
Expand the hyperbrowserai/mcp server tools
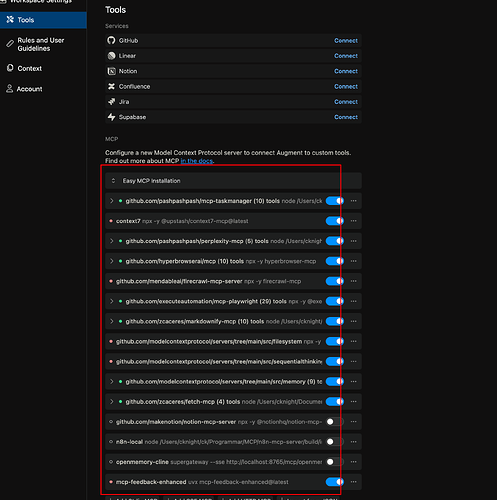(112, 261)
